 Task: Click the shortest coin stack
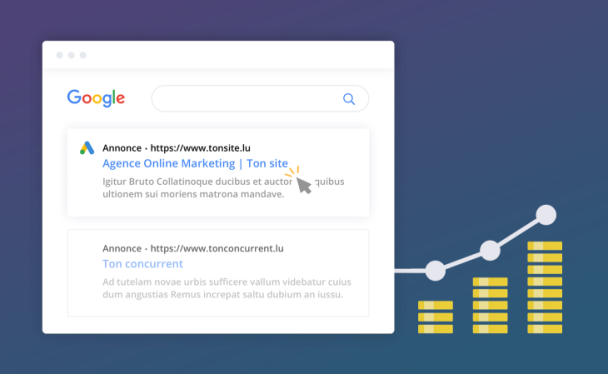pyautogui.click(x=435, y=317)
